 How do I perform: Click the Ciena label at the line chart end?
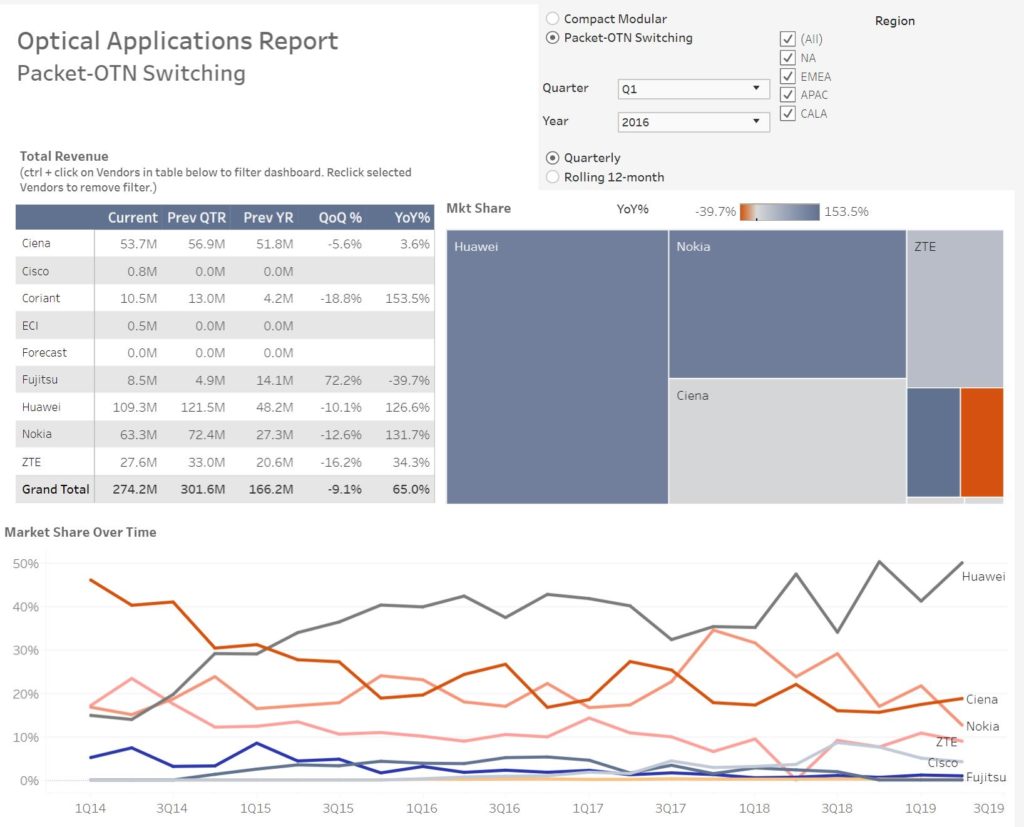(982, 700)
